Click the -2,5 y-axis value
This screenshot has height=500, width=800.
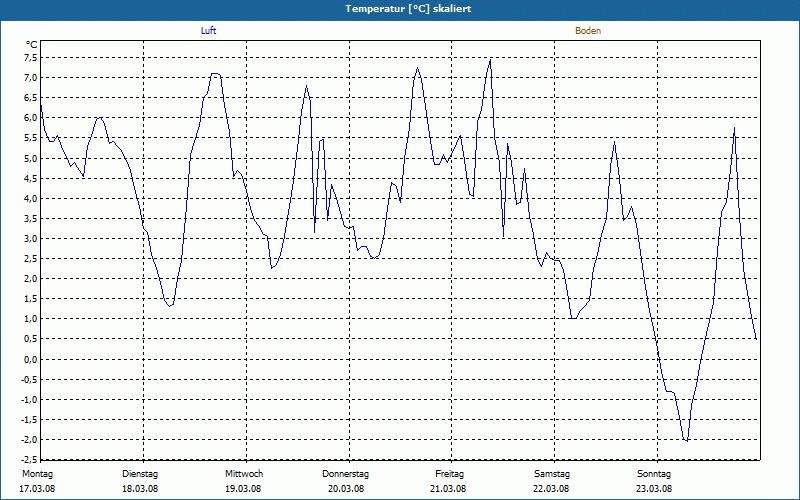point(29,460)
